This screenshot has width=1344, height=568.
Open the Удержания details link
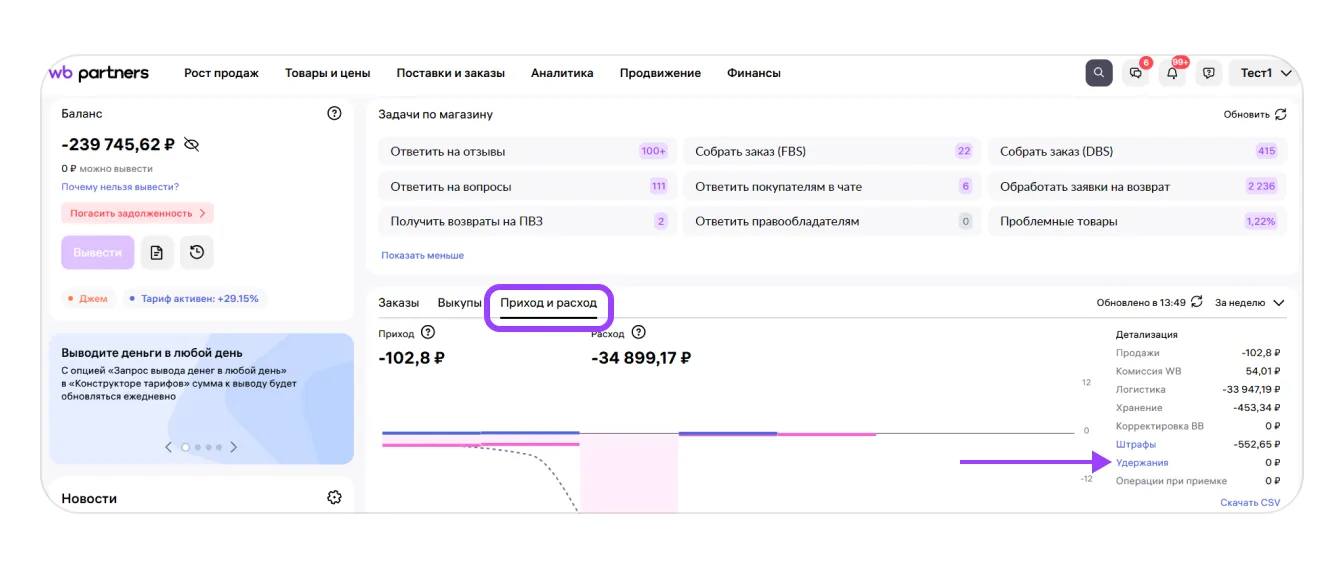pos(1142,463)
